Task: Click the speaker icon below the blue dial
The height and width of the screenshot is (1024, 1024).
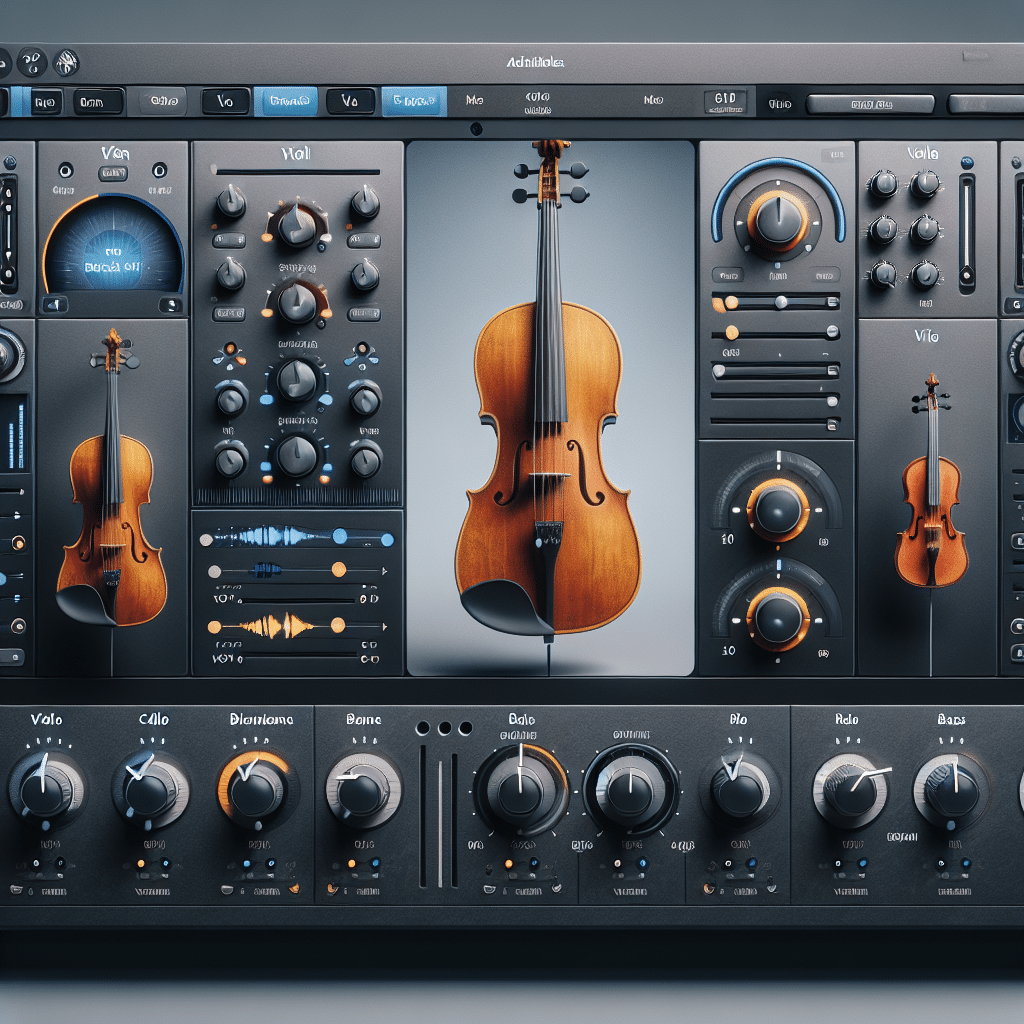Action: coord(55,304)
